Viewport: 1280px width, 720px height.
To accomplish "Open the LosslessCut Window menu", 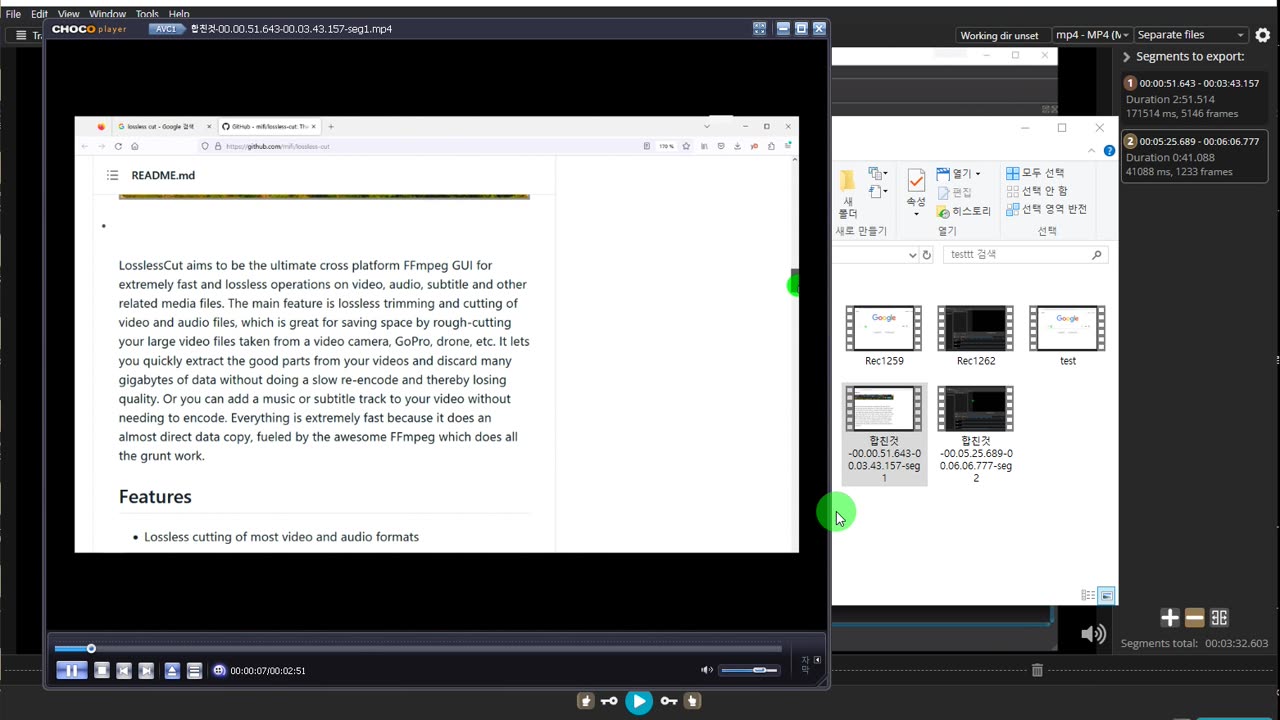I will click(107, 14).
